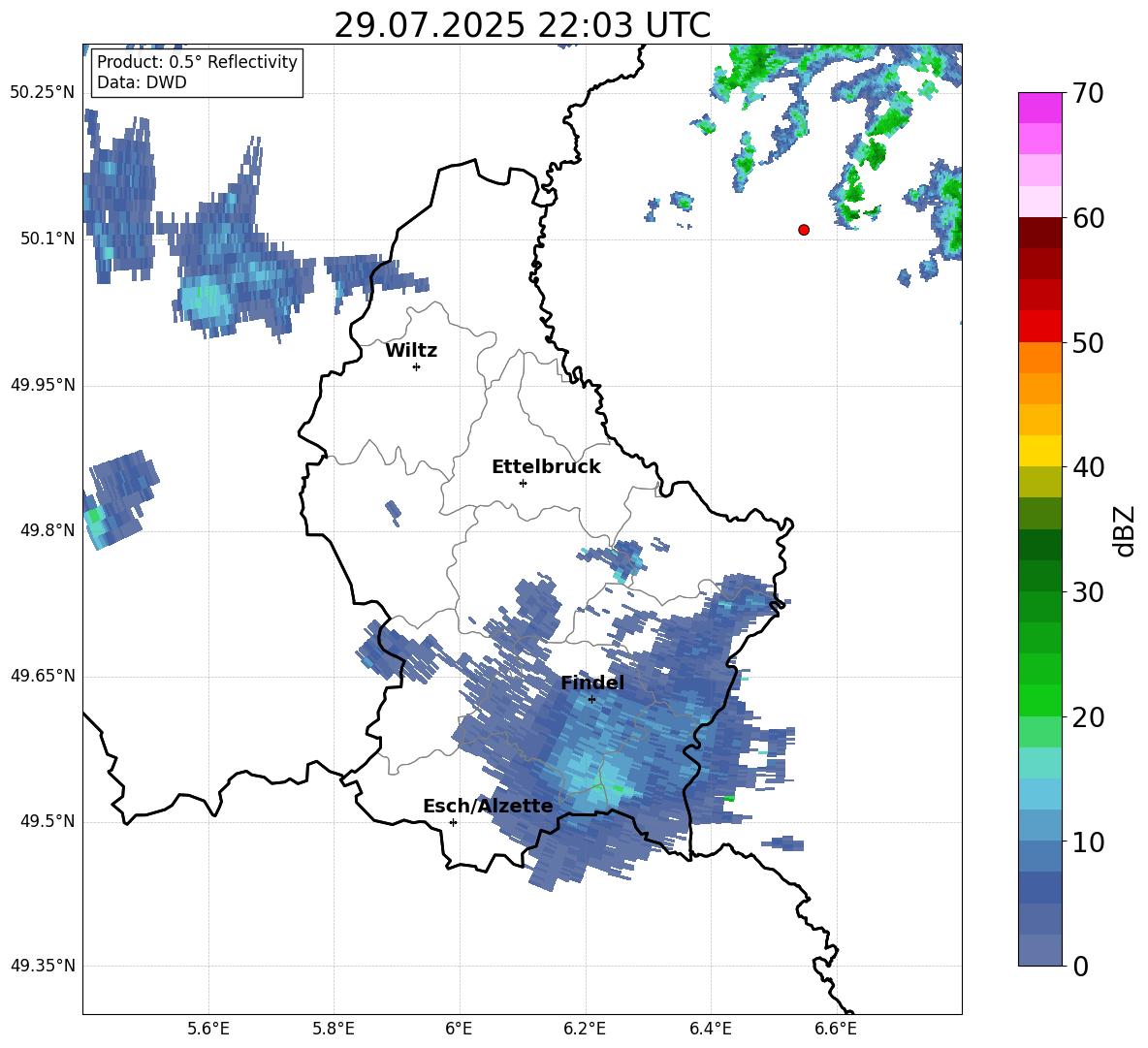Image resolution: width=1148 pixels, height=1048 pixels.
Task: Click the slate blue colorbar segment near 0
Action: 1040,951
